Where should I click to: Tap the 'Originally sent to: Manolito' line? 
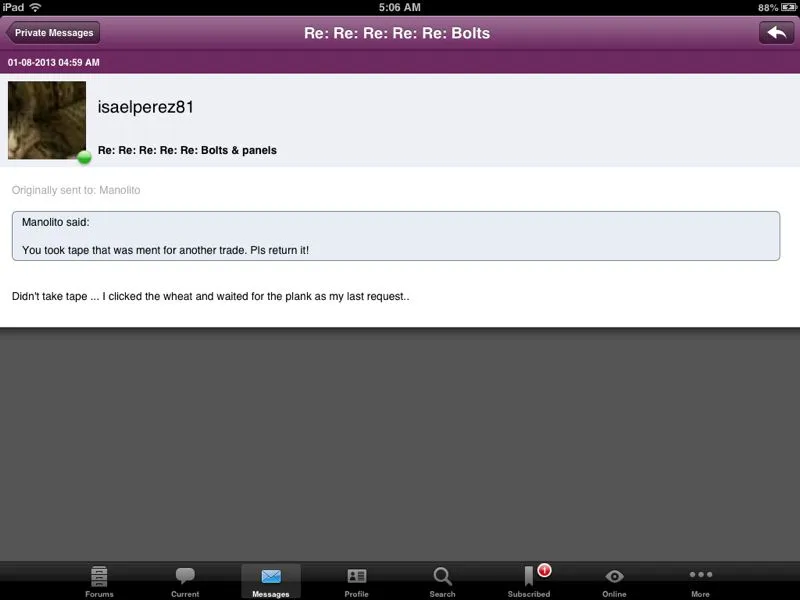click(x=76, y=190)
